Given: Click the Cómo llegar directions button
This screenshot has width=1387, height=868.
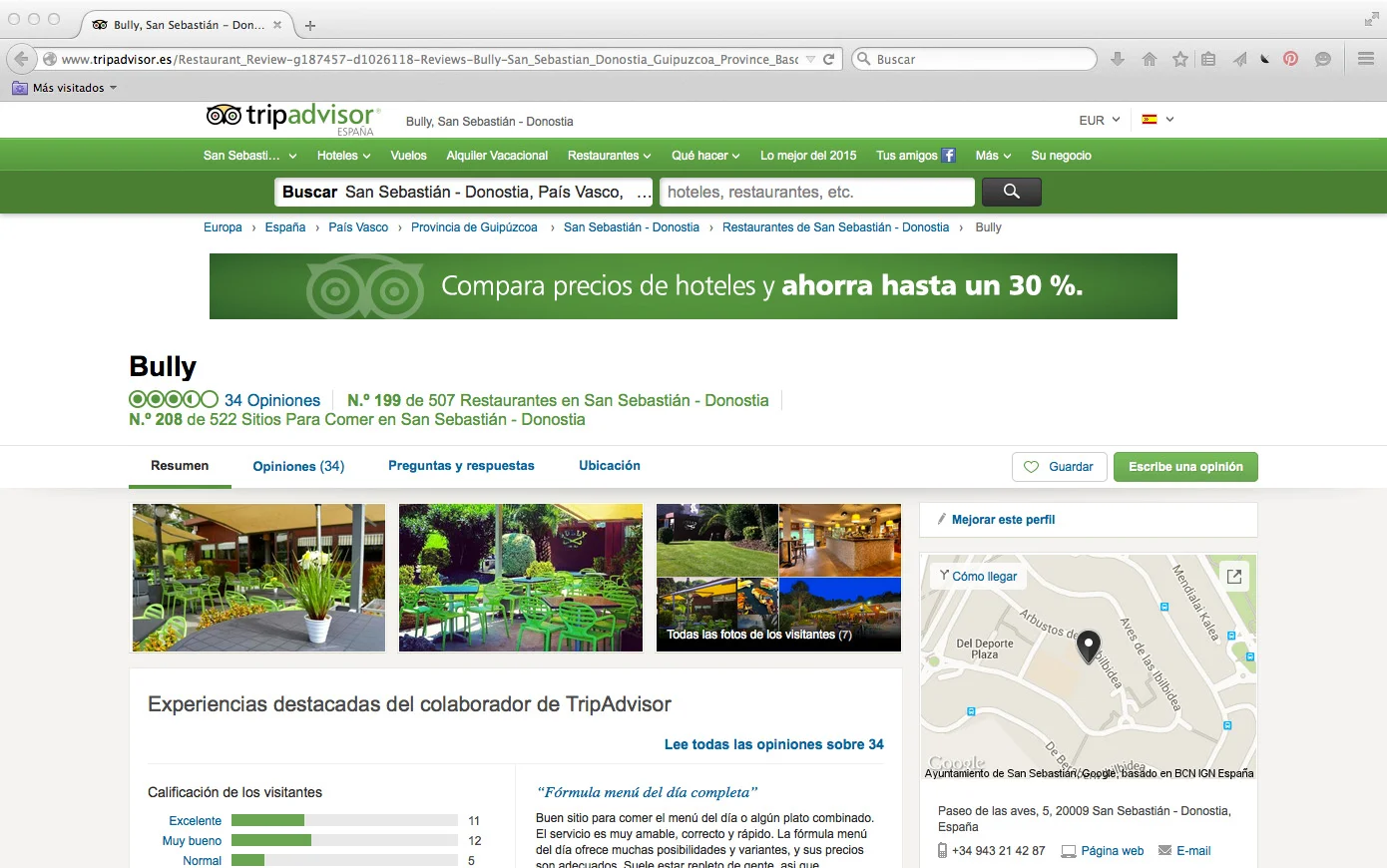Looking at the screenshot, I should [978, 577].
